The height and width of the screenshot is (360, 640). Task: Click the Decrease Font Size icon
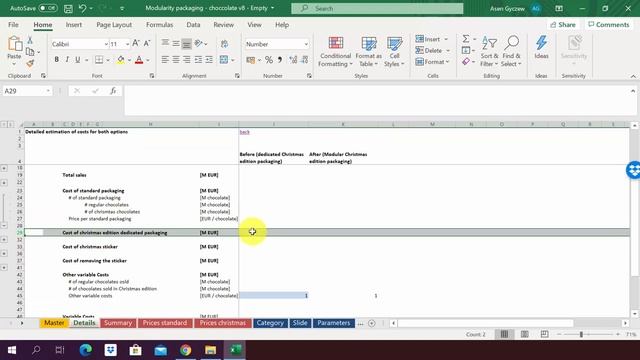click(x=147, y=43)
